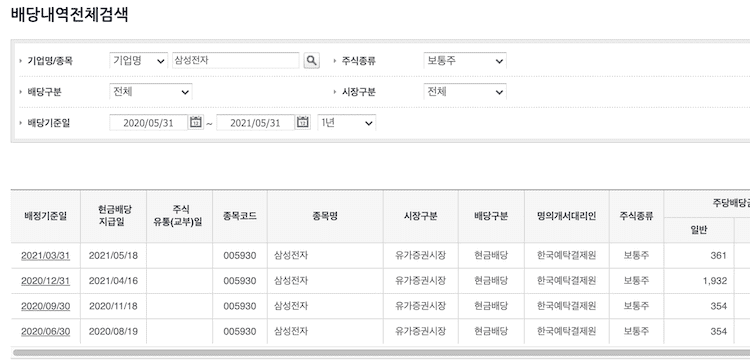Open the 1년 period dropdown

point(347,123)
